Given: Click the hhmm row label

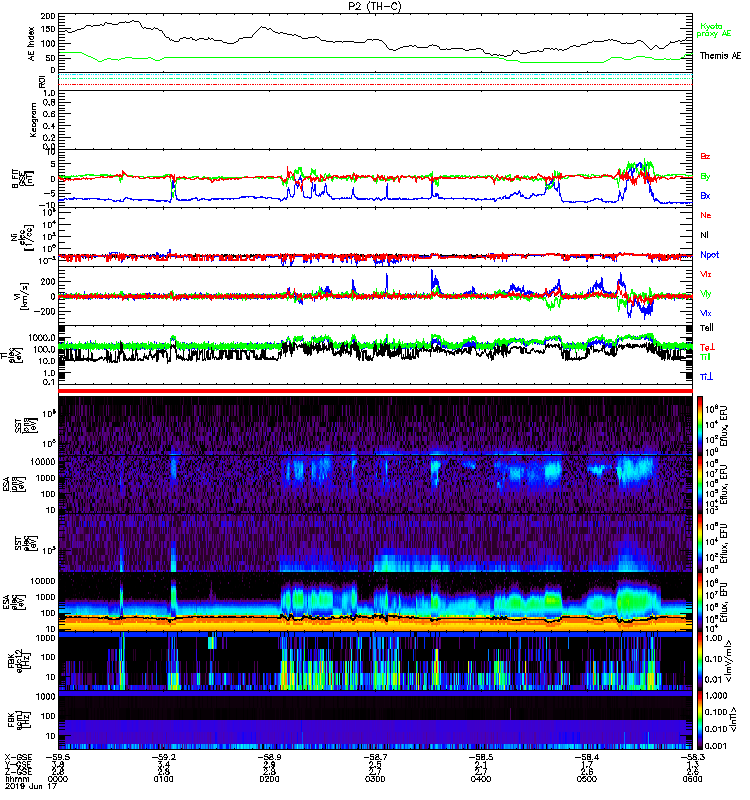Looking at the screenshot, I should 15,779.
